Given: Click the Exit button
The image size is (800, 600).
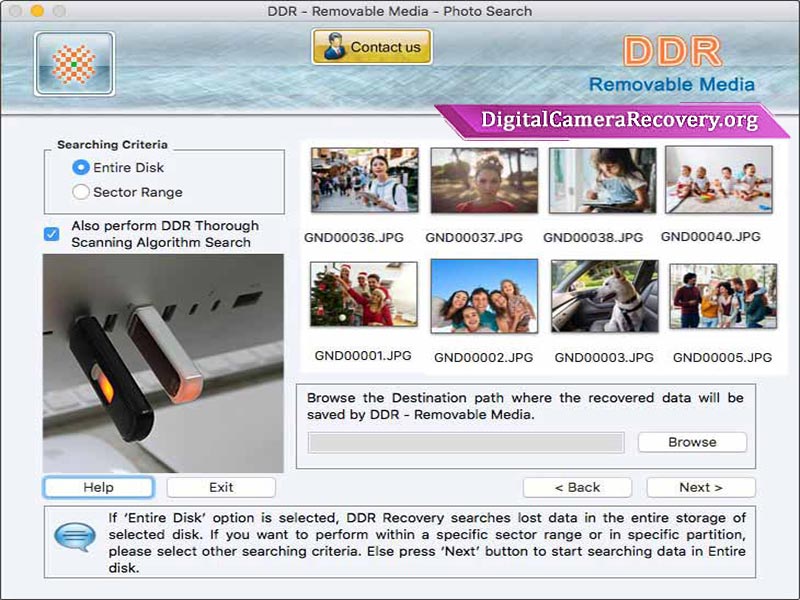Looking at the screenshot, I should point(221,487).
